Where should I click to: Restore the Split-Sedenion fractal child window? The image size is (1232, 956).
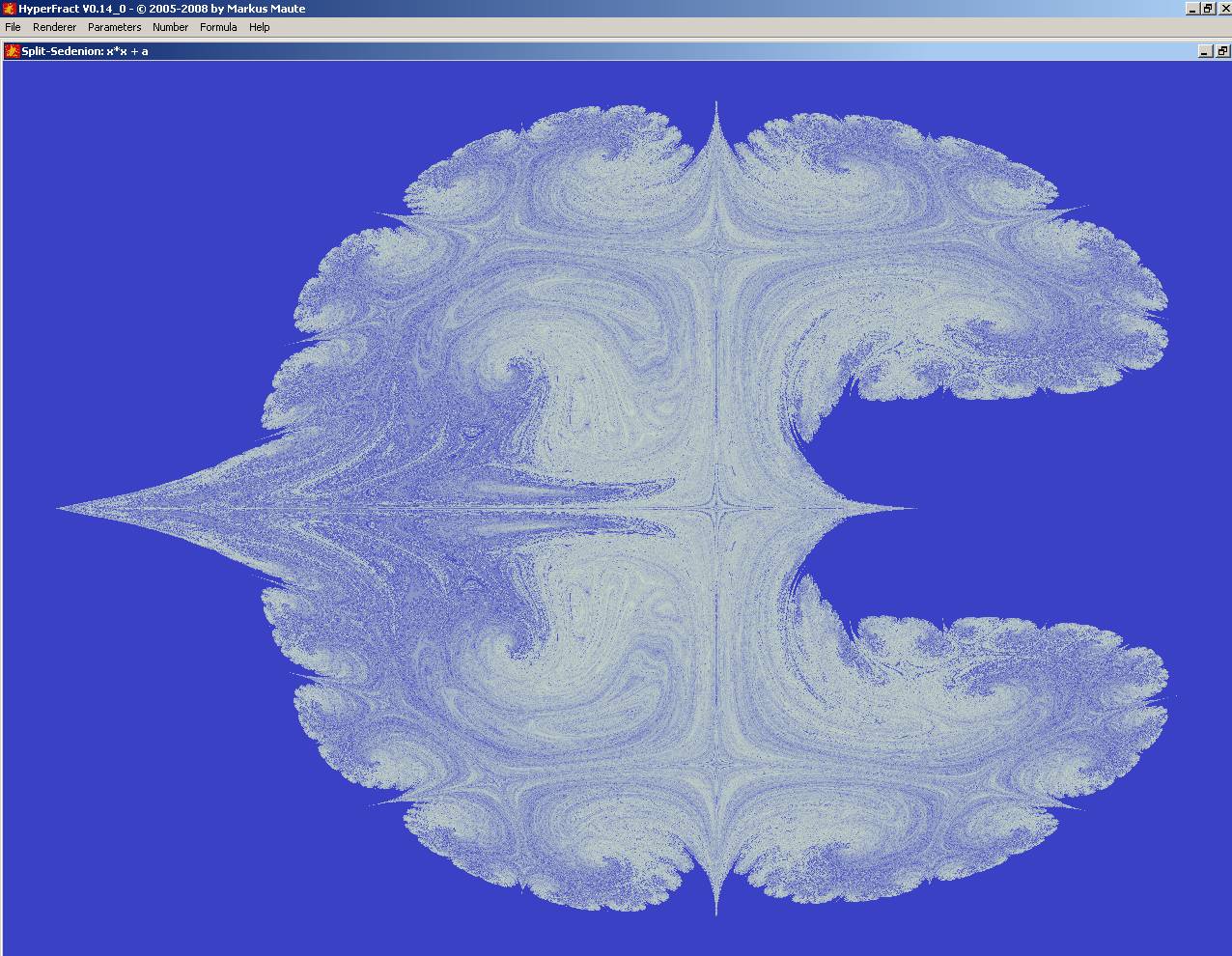point(1221,51)
